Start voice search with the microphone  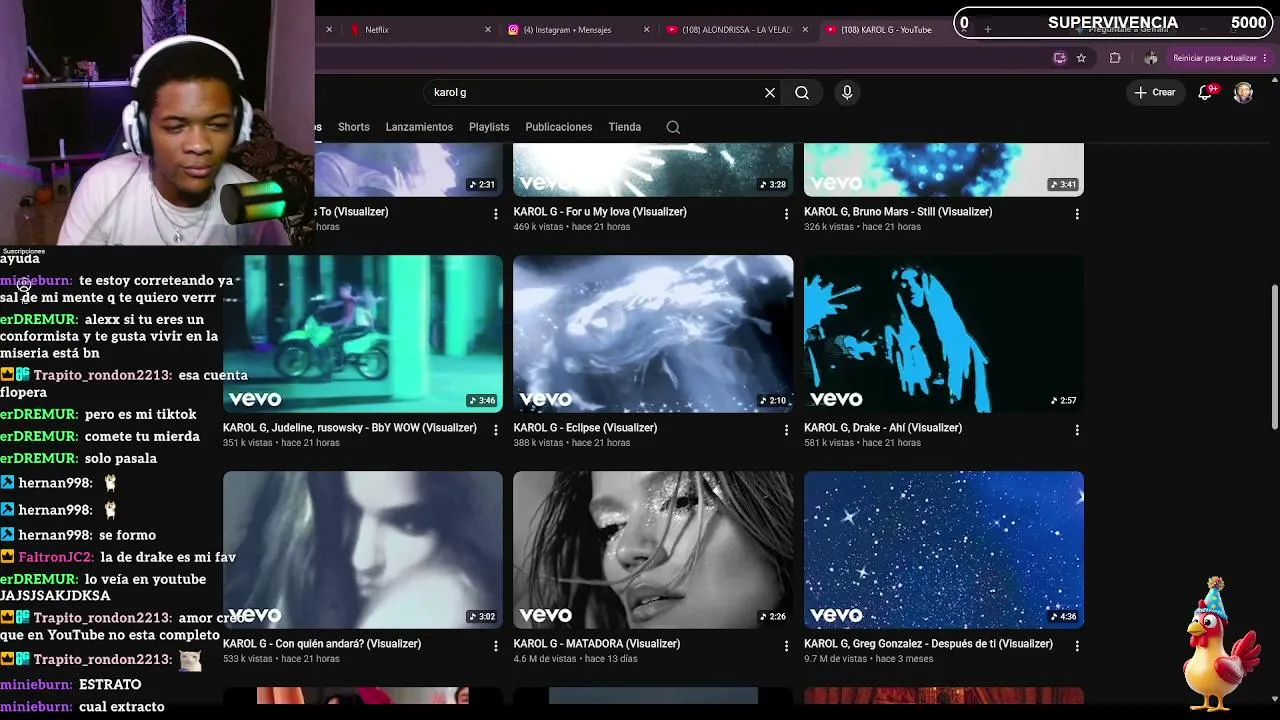tap(847, 92)
